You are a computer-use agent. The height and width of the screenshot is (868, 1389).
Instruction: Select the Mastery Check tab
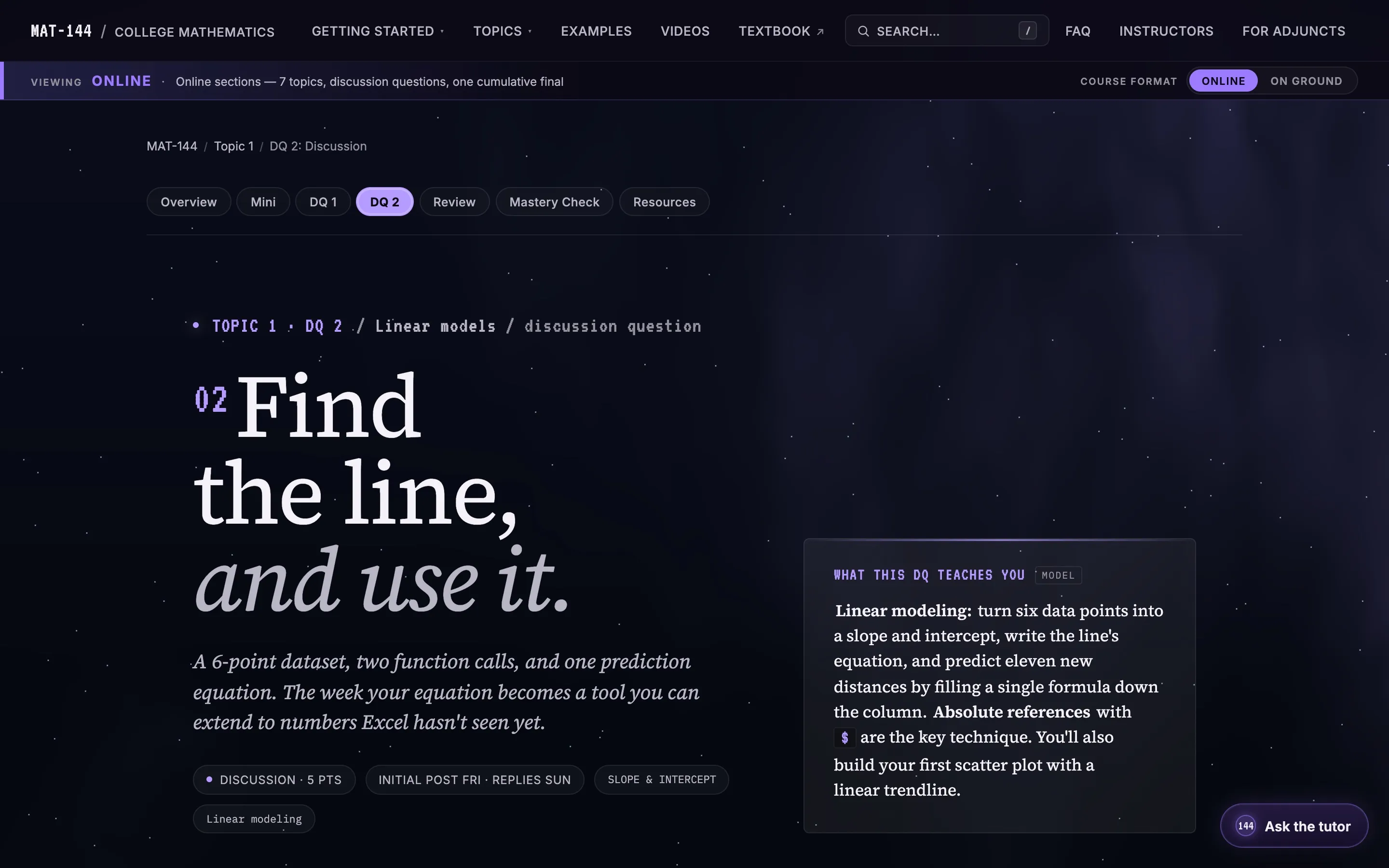click(x=555, y=202)
